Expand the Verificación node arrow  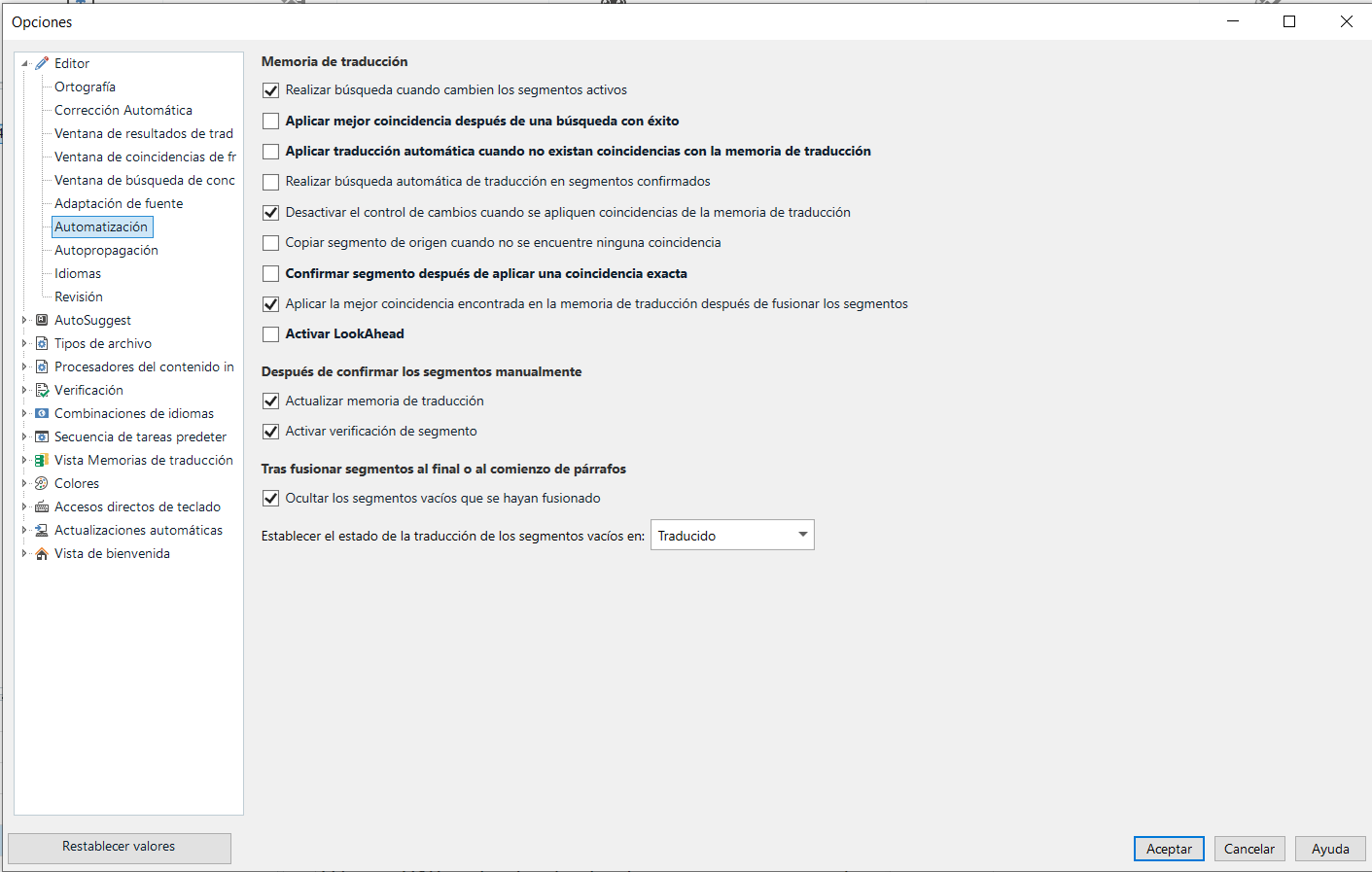(24, 390)
